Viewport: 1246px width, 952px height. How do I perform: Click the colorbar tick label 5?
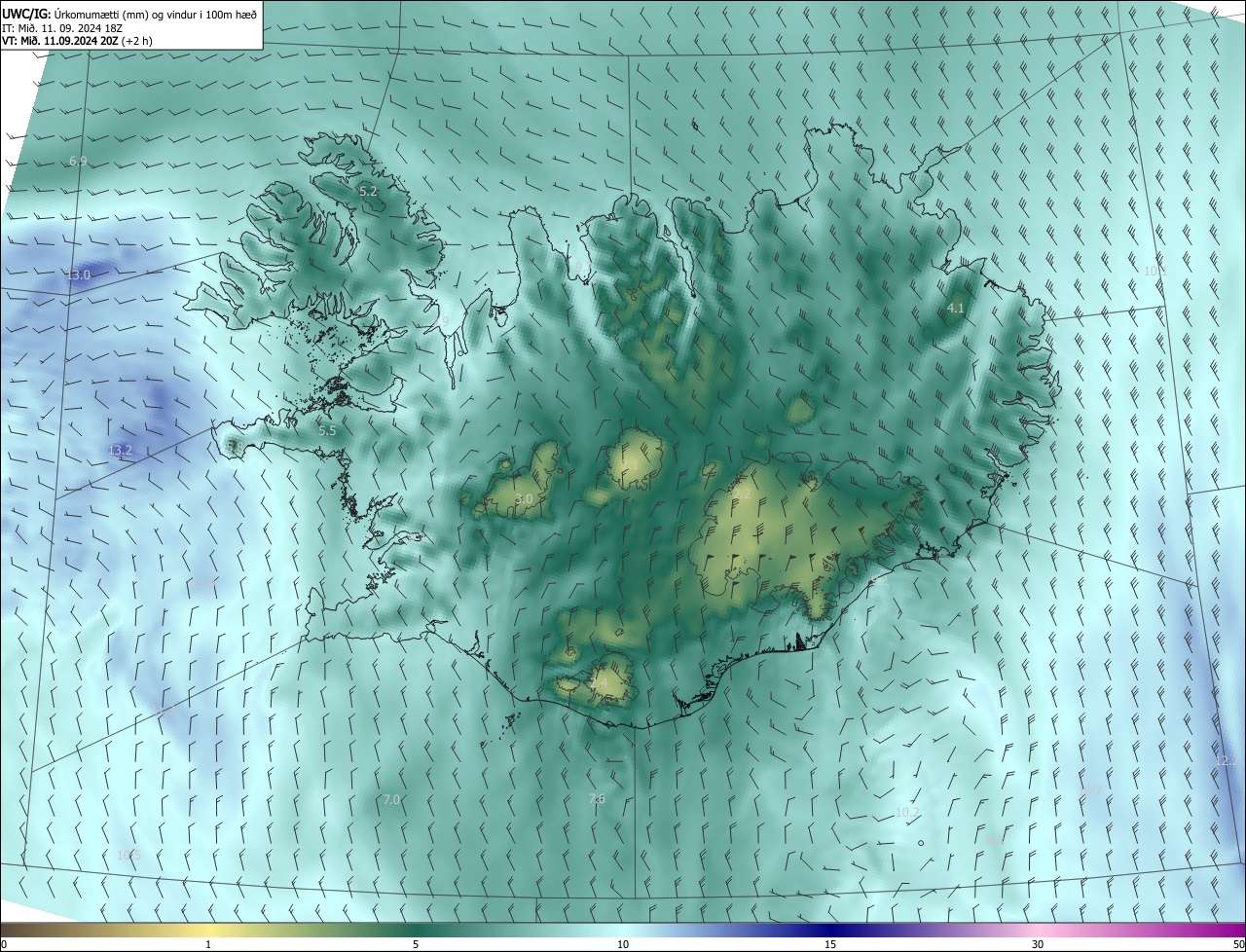(416, 944)
